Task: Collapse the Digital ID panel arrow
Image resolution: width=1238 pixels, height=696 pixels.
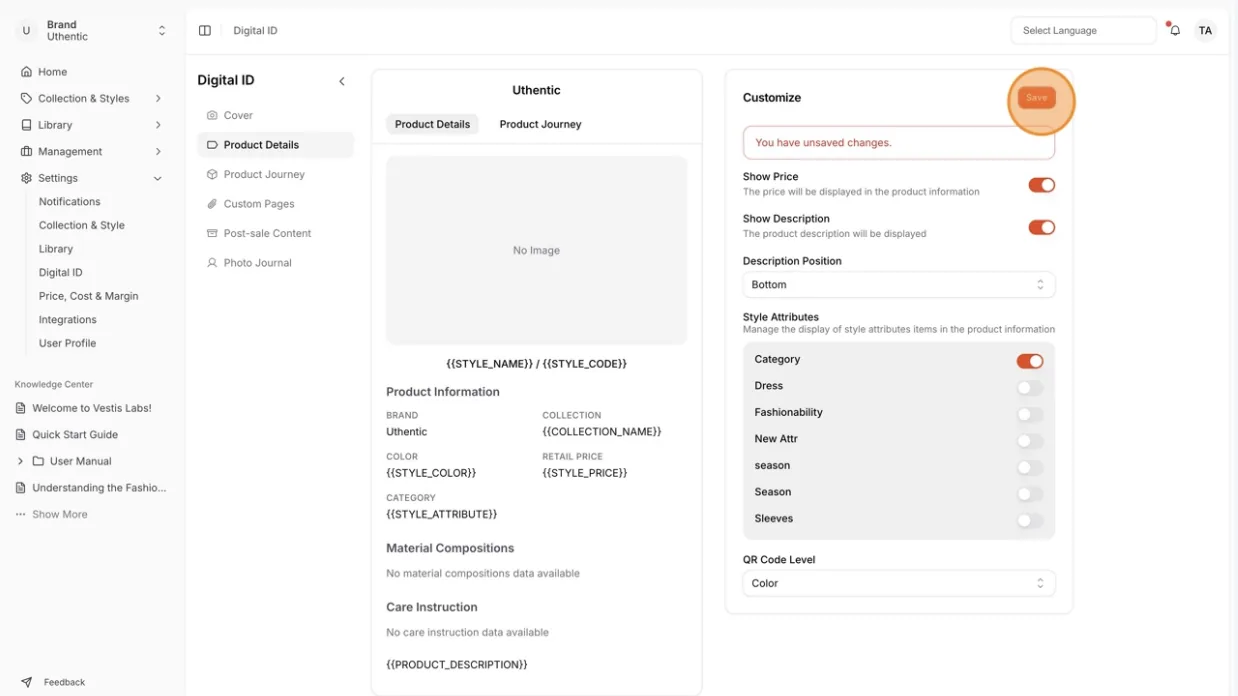Action: click(x=342, y=81)
